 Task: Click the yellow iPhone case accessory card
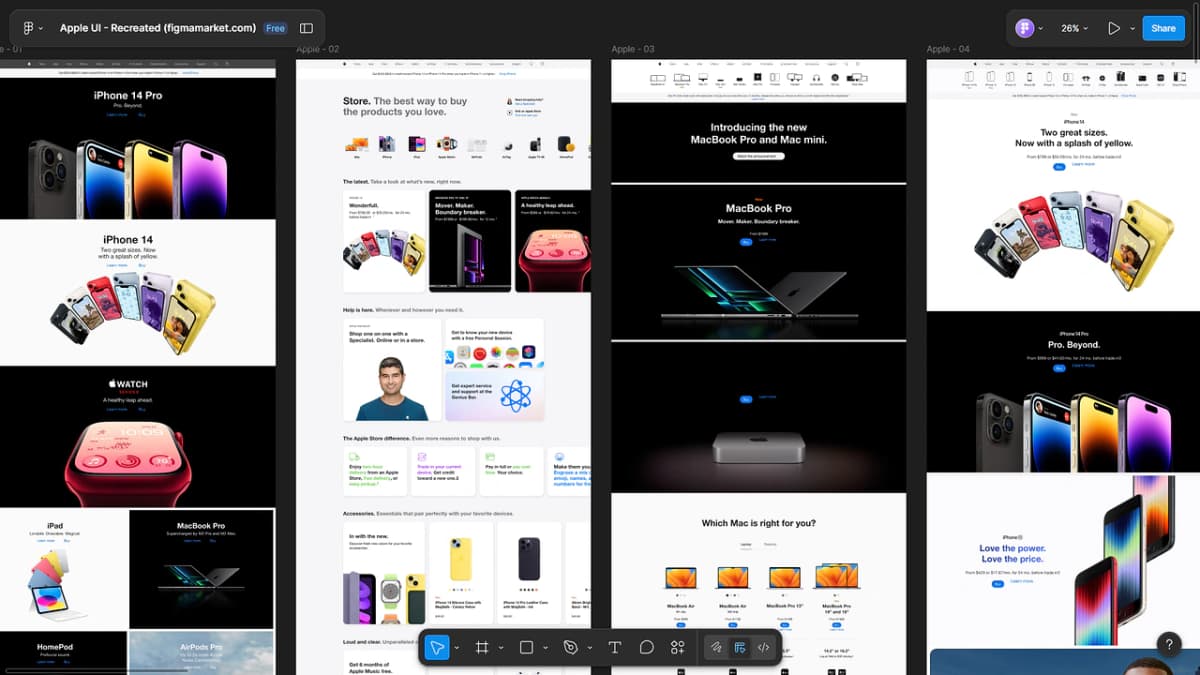click(460, 571)
